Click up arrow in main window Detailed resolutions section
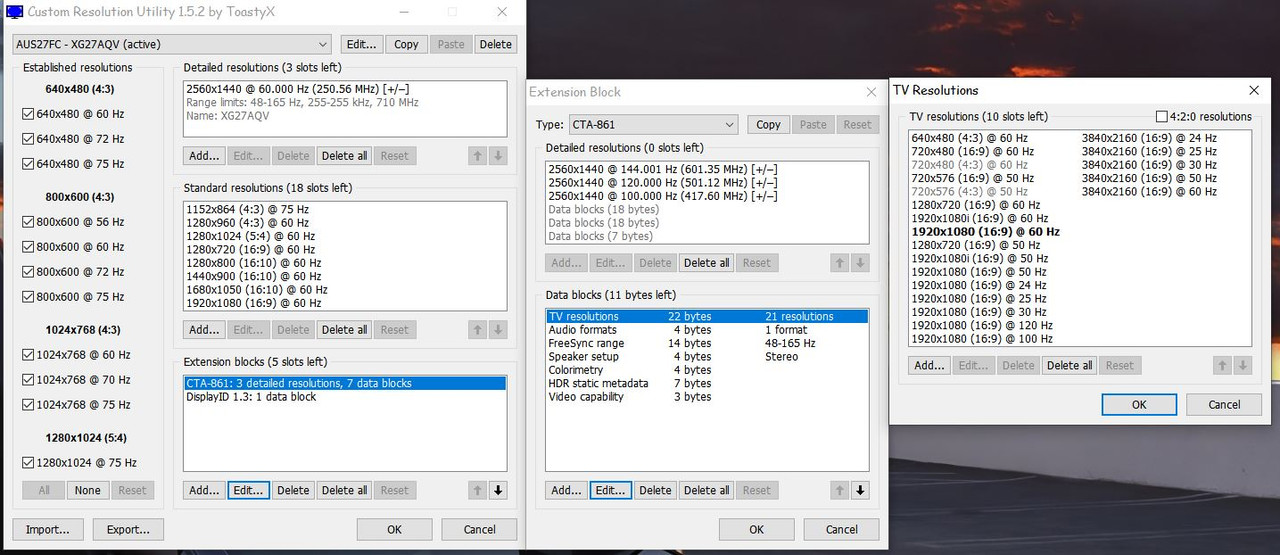Screen dimensions: 1280x555 pos(478,156)
